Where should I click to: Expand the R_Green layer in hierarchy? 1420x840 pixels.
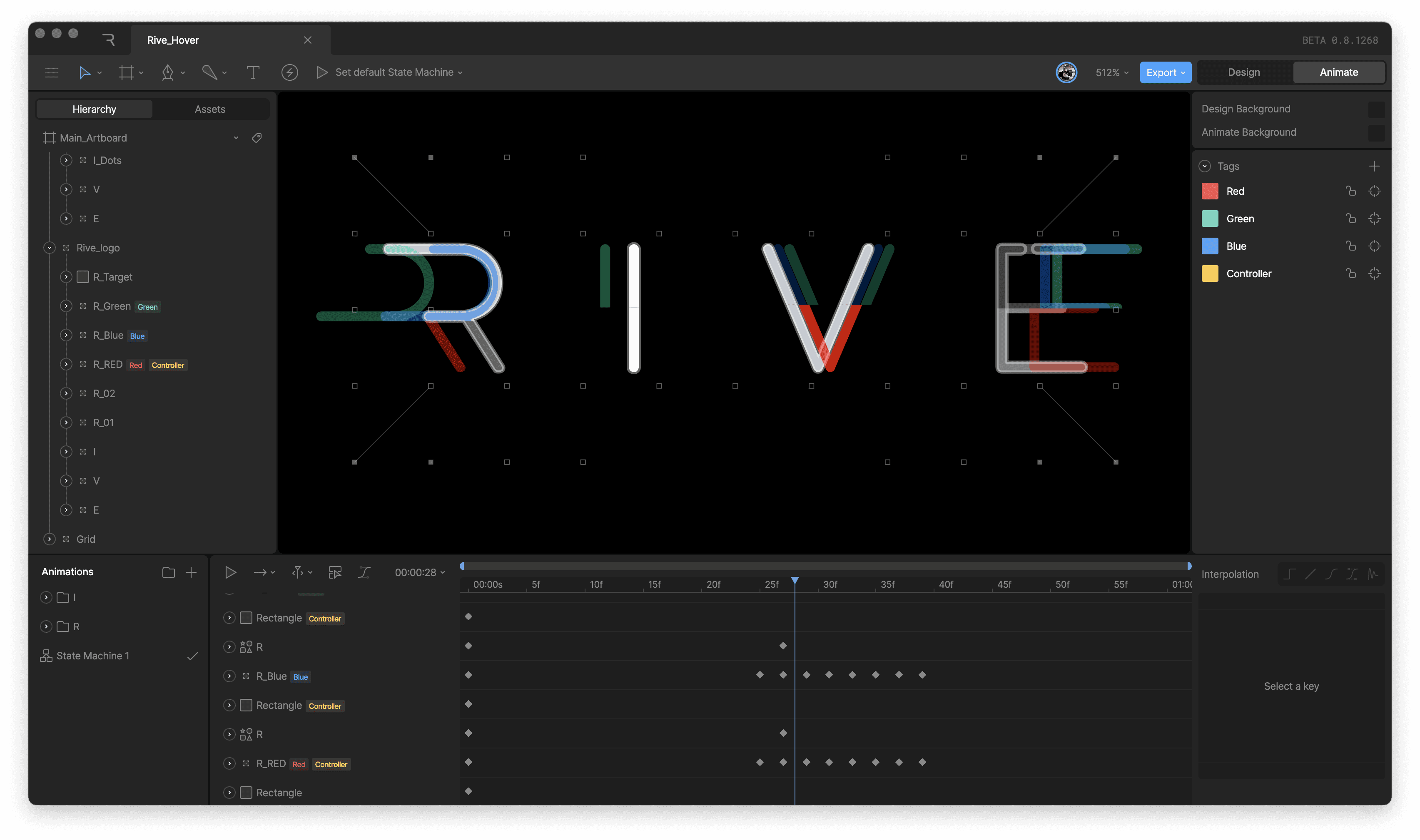(x=66, y=306)
